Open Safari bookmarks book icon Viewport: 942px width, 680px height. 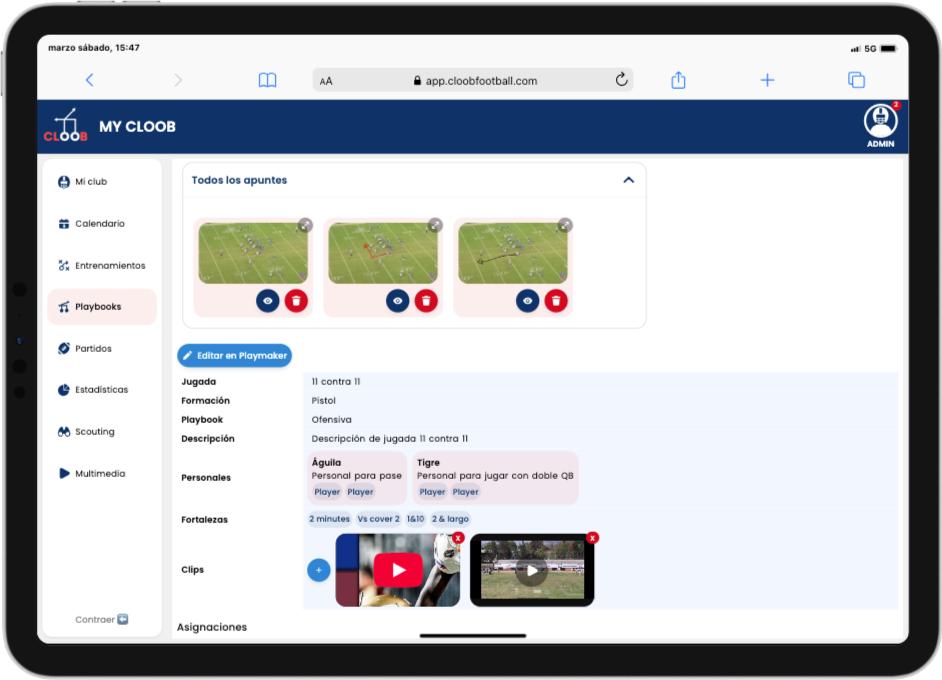click(267, 80)
